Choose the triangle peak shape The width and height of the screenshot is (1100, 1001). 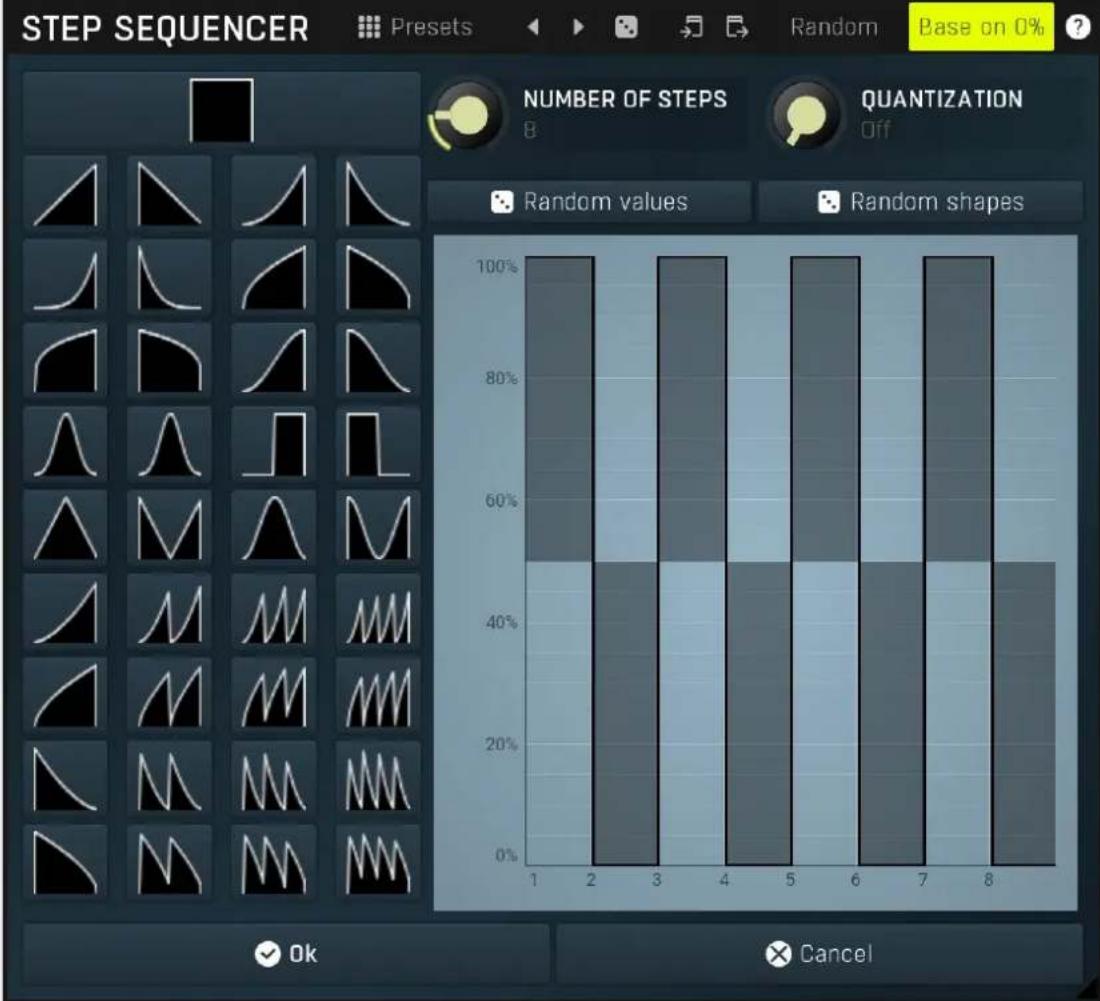pos(65,528)
